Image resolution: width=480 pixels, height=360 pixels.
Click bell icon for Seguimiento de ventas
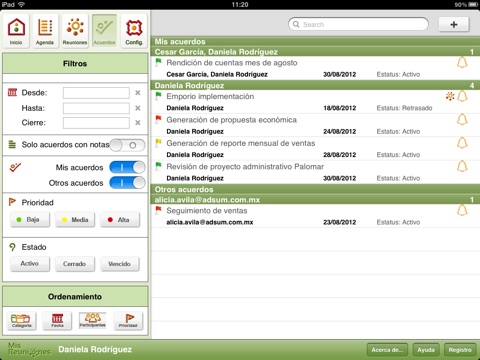coord(462,210)
